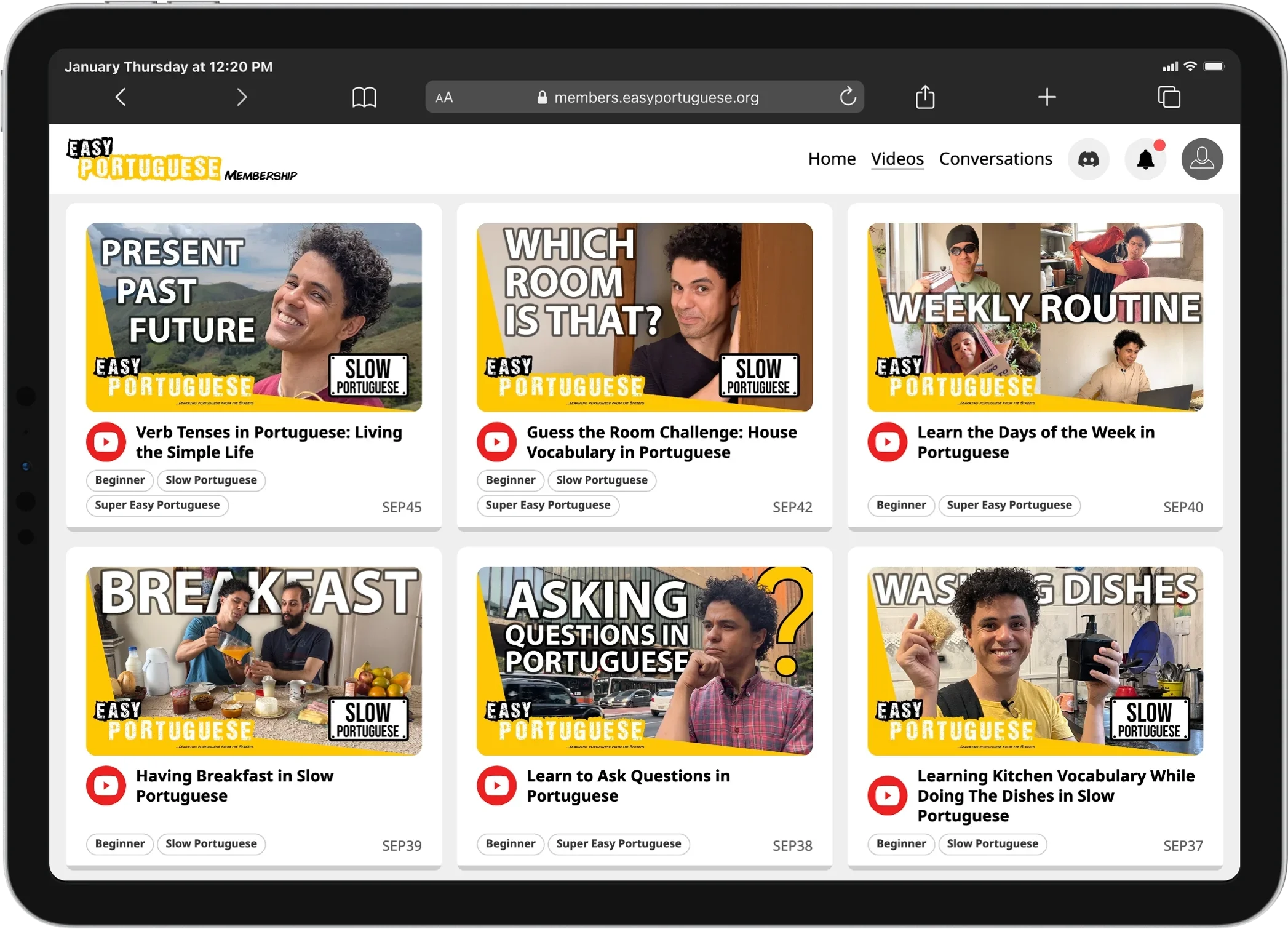
Task: Select the Videos menu item
Action: 897,159
